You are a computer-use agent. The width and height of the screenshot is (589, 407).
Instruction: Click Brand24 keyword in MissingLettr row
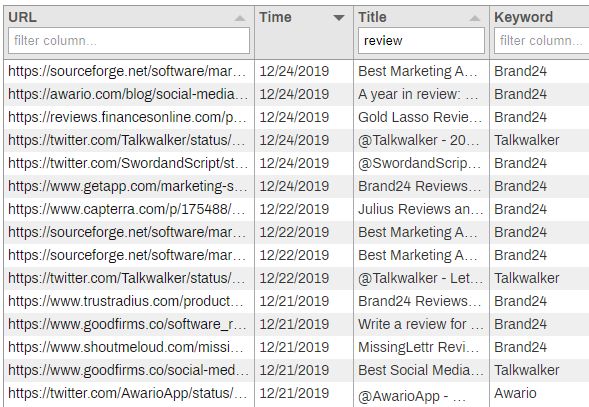[x=520, y=347]
